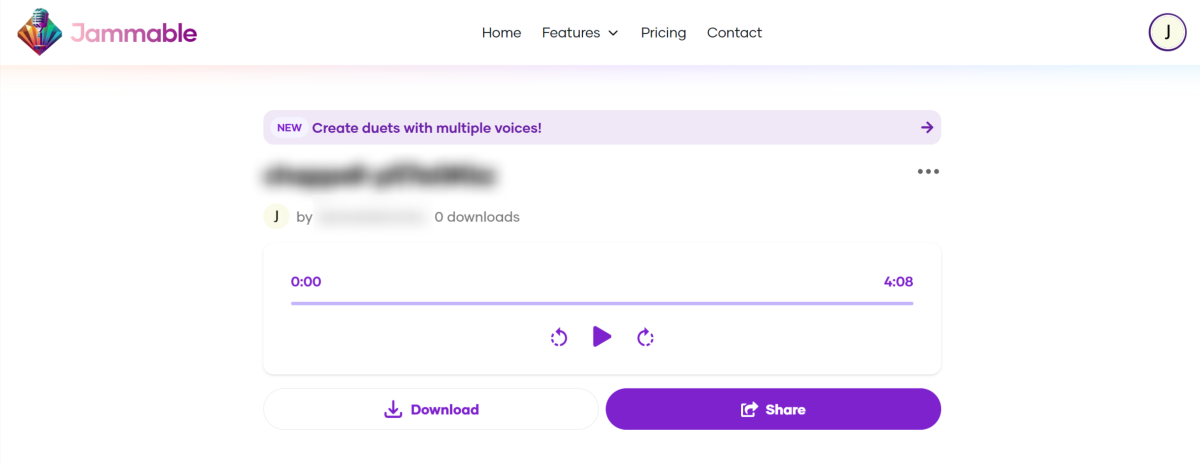Click the audio progress bar midpoint
This screenshot has width=1200, height=465.
click(602, 302)
